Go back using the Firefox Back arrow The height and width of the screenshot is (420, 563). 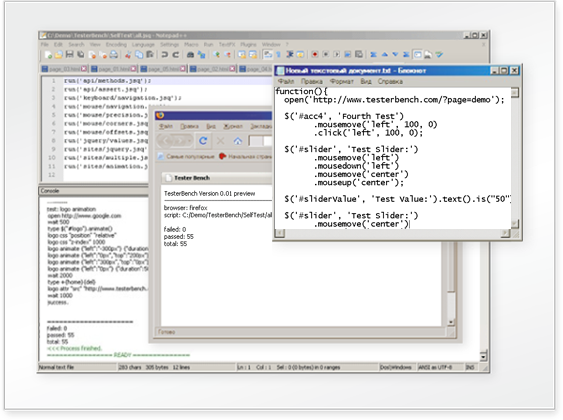coord(166,141)
